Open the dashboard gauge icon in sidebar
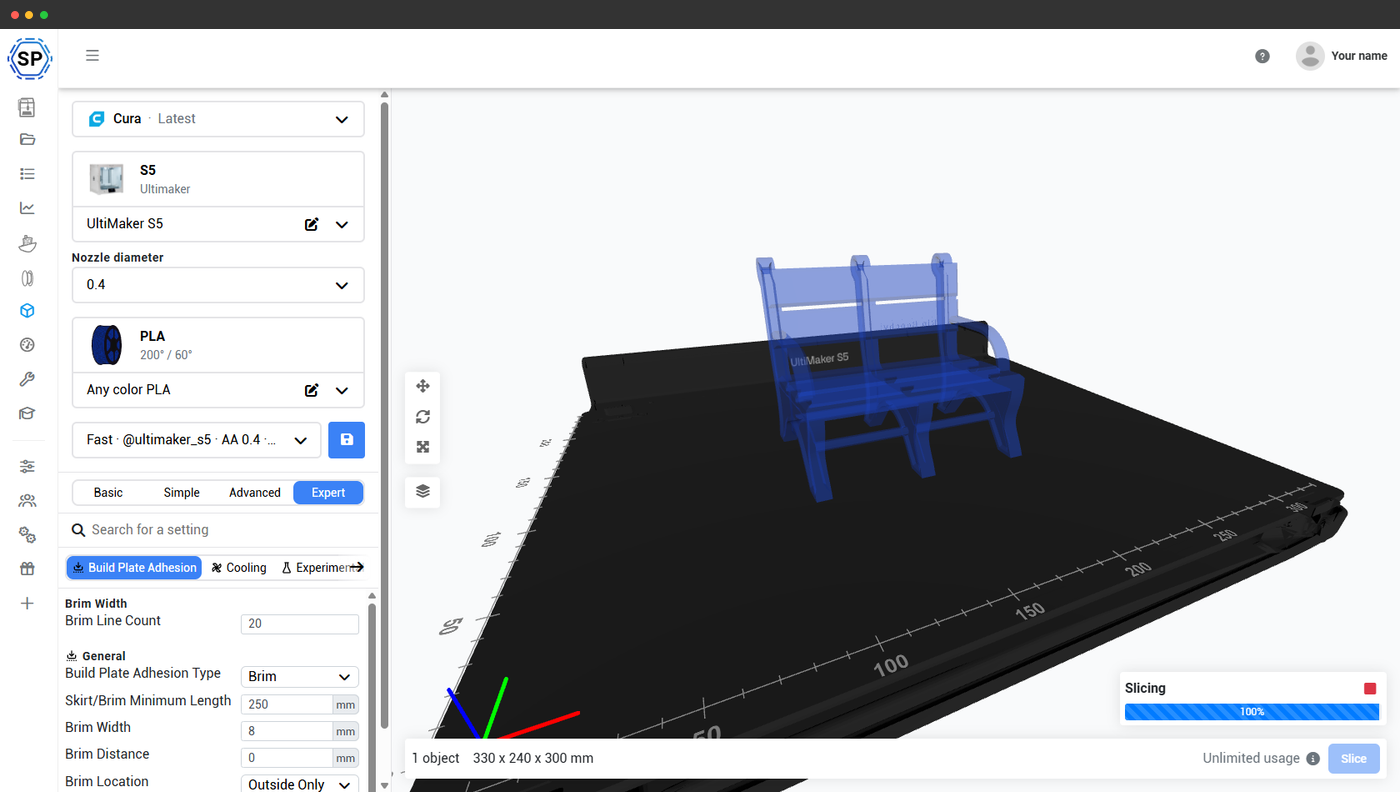This screenshot has width=1400, height=792. 27,345
